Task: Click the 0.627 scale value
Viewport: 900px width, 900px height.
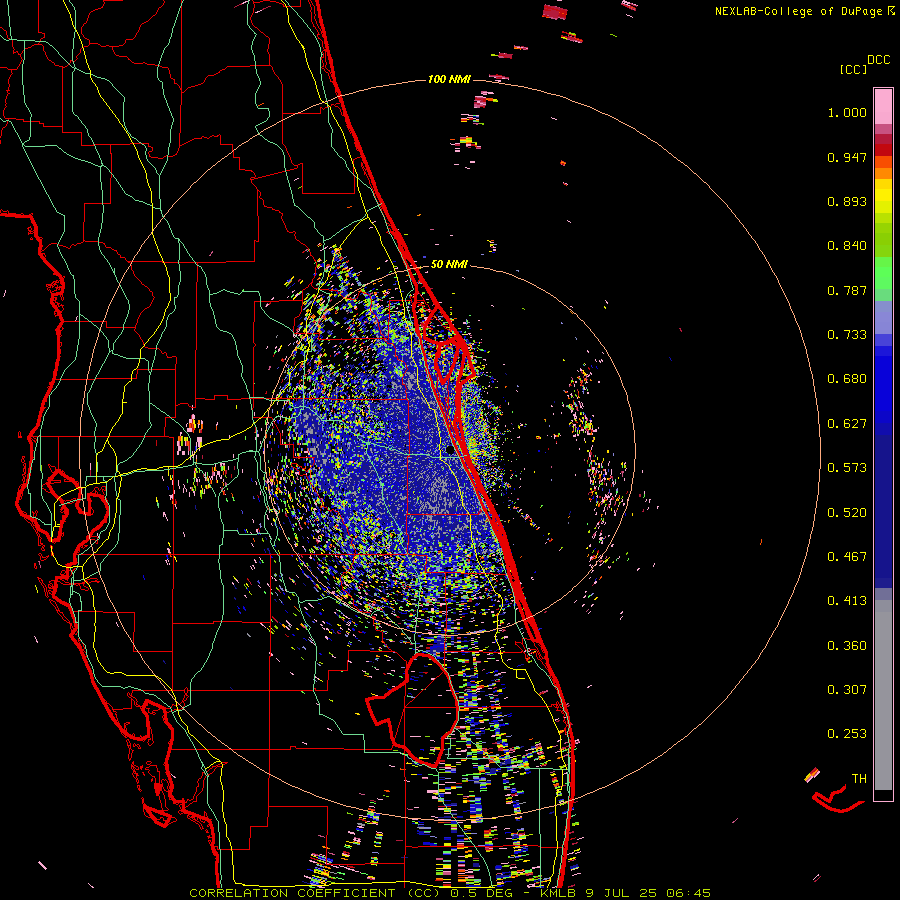Action: pyautogui.click(x=847, y=424)
